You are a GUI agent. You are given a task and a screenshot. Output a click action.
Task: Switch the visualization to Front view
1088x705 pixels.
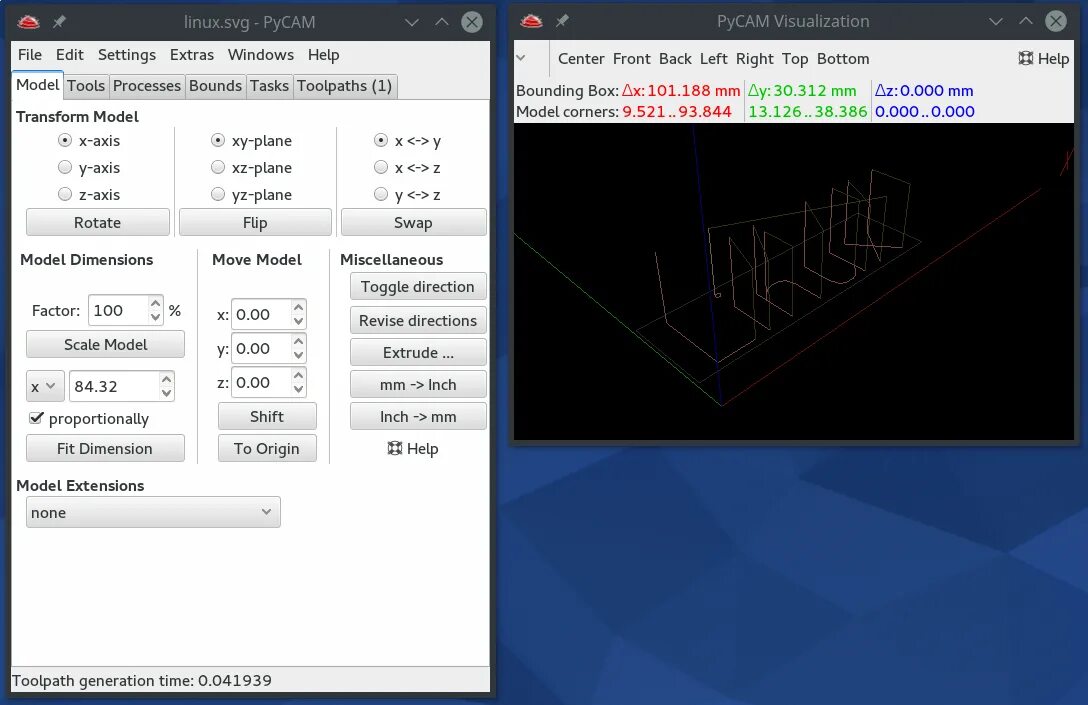click(x=631, y=59)
